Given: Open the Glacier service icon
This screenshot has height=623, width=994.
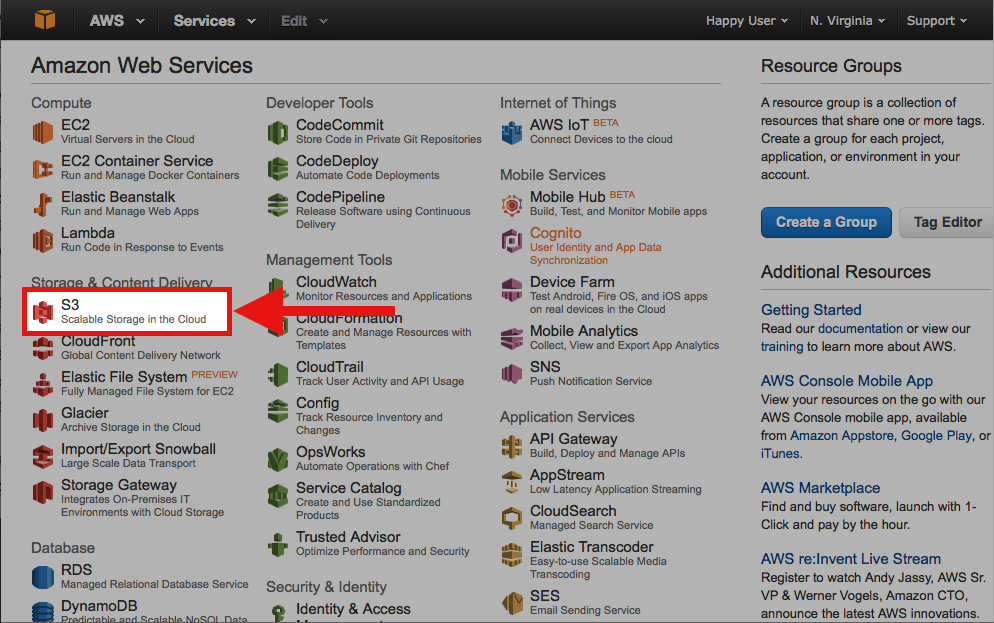Looking at the screenshot, I should (x=43, y=420).
